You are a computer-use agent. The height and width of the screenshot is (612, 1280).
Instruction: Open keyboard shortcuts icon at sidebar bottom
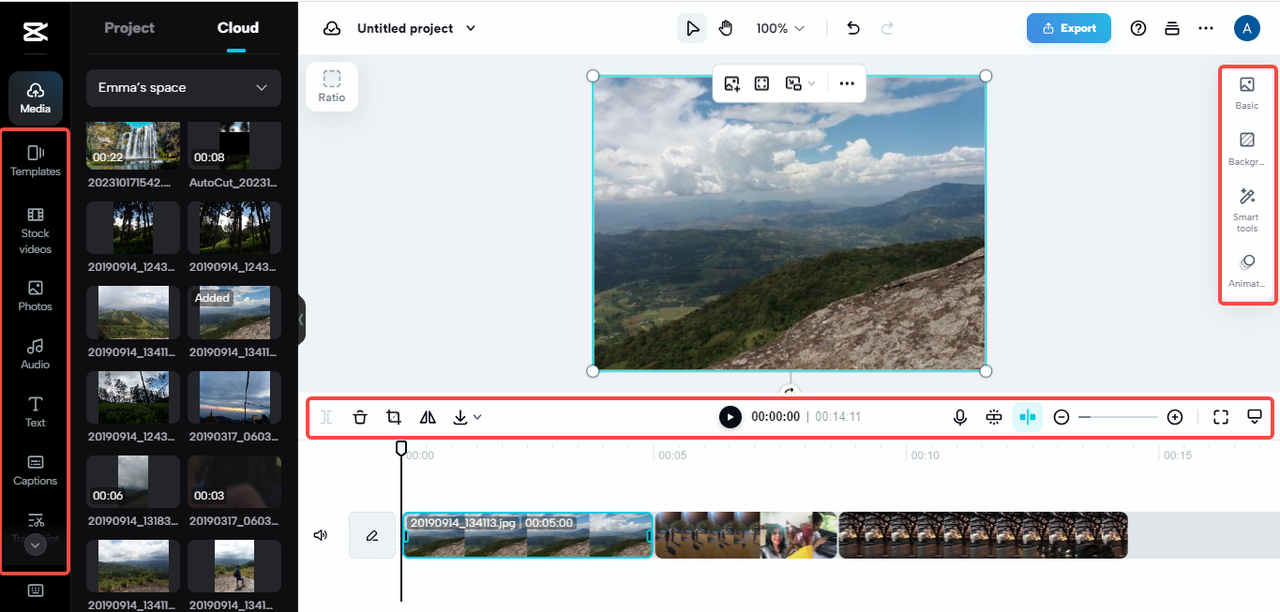click(x=35, y=591)
